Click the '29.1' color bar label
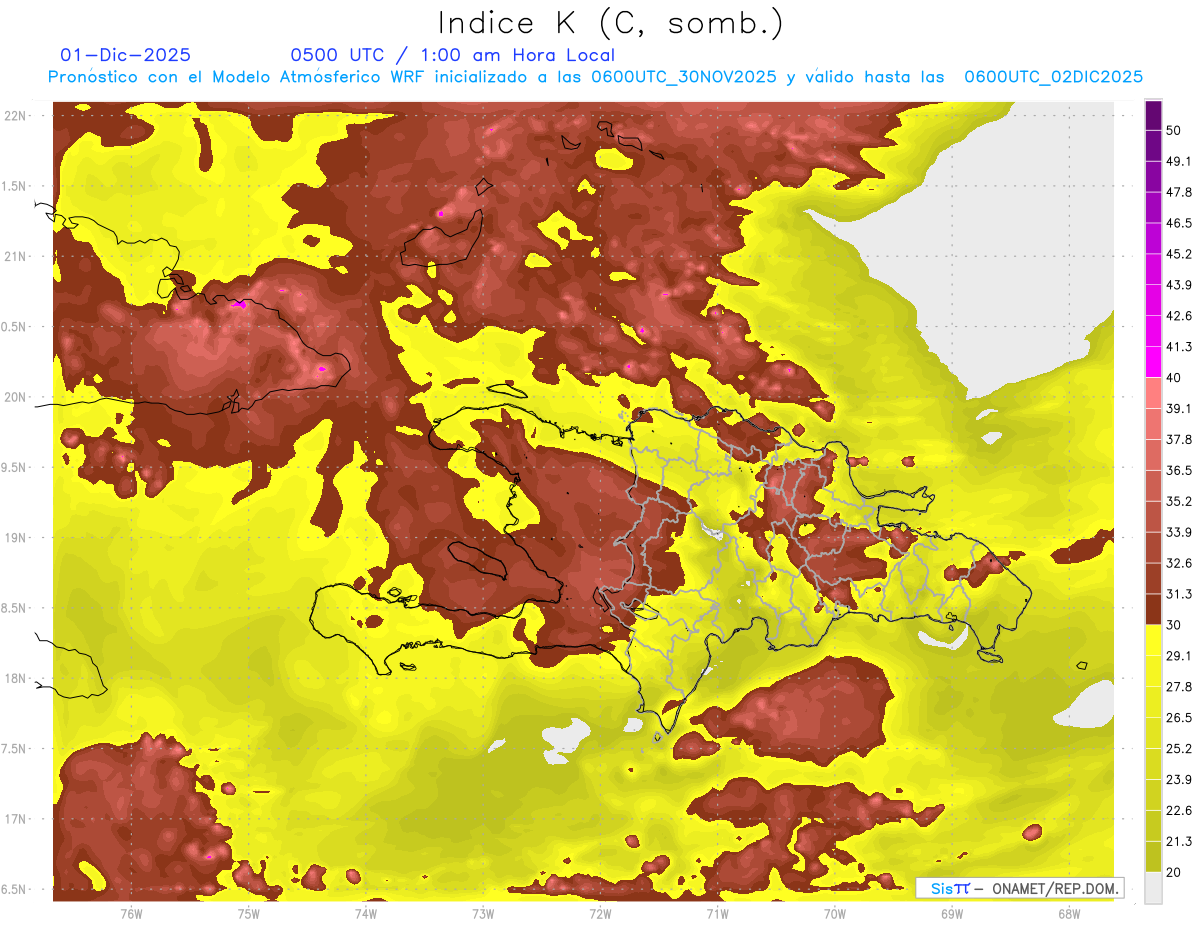The width and height of the screenshot is (1200, 927). point(1179,656)
